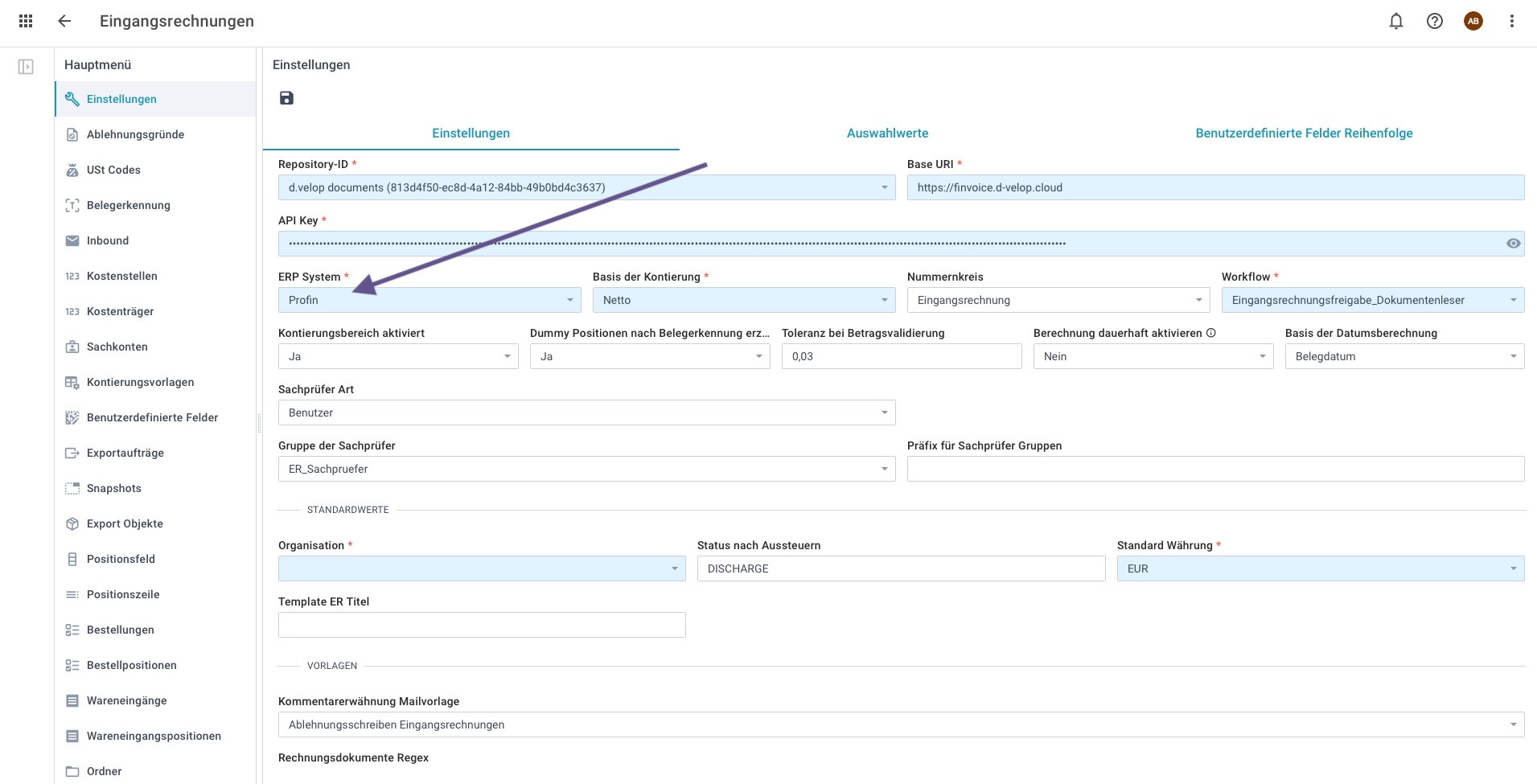Open the vertical three-dot menu

(1511, 21)
